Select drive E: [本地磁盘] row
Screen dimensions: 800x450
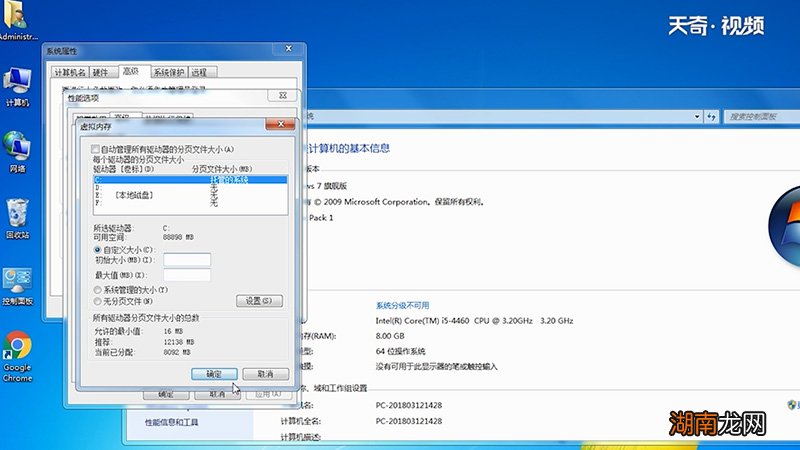[x=190, y=195]
